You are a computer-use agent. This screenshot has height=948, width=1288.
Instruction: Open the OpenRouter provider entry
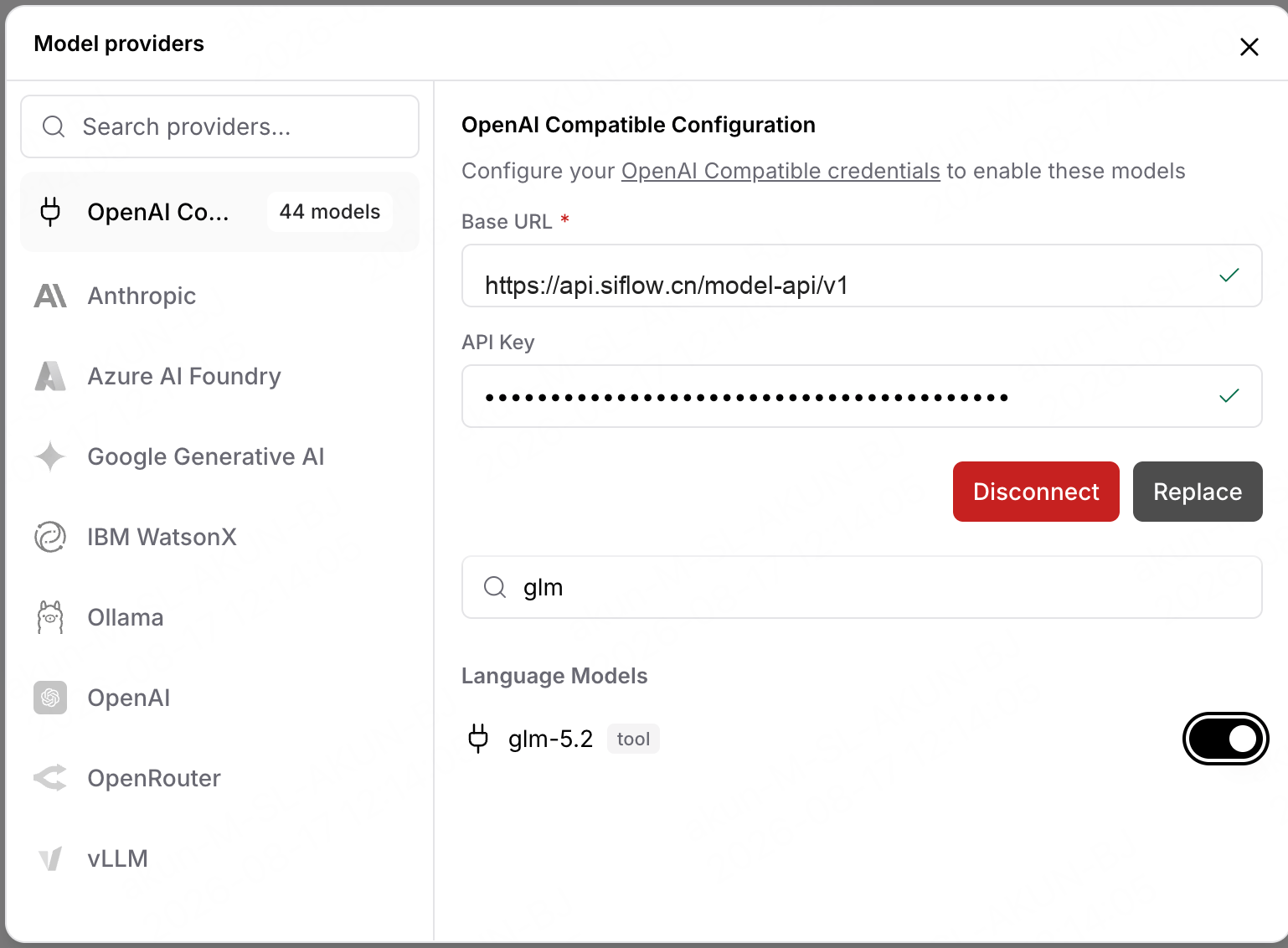219,778
